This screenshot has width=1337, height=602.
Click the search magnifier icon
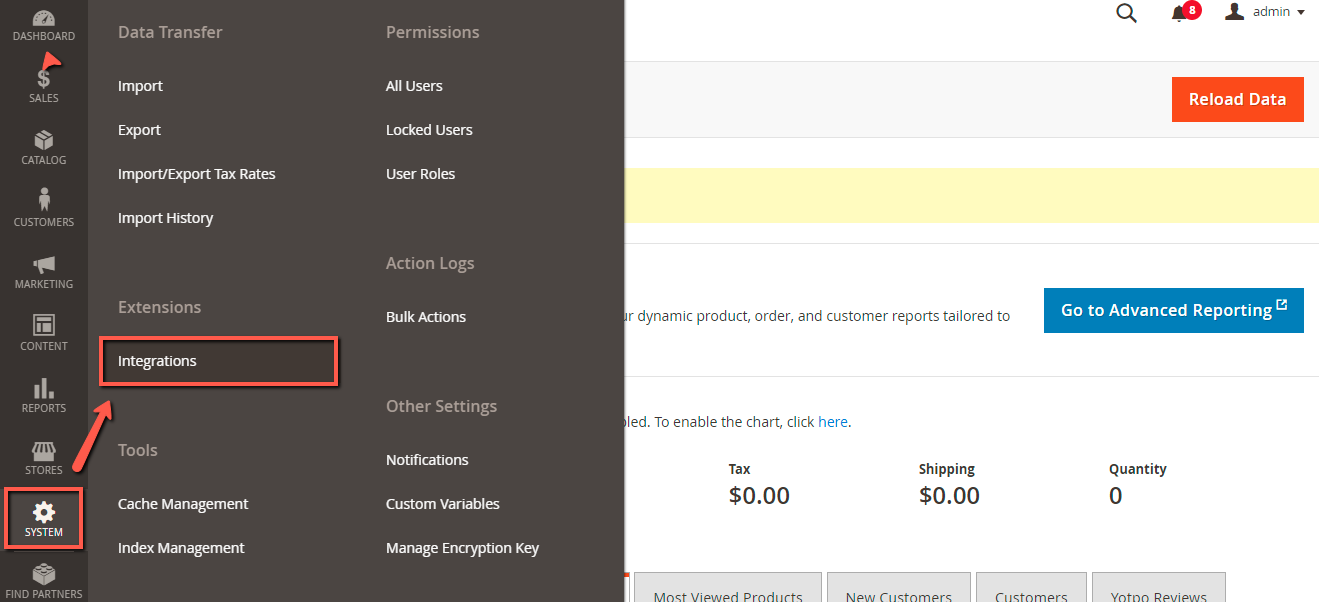point(1126,13)
